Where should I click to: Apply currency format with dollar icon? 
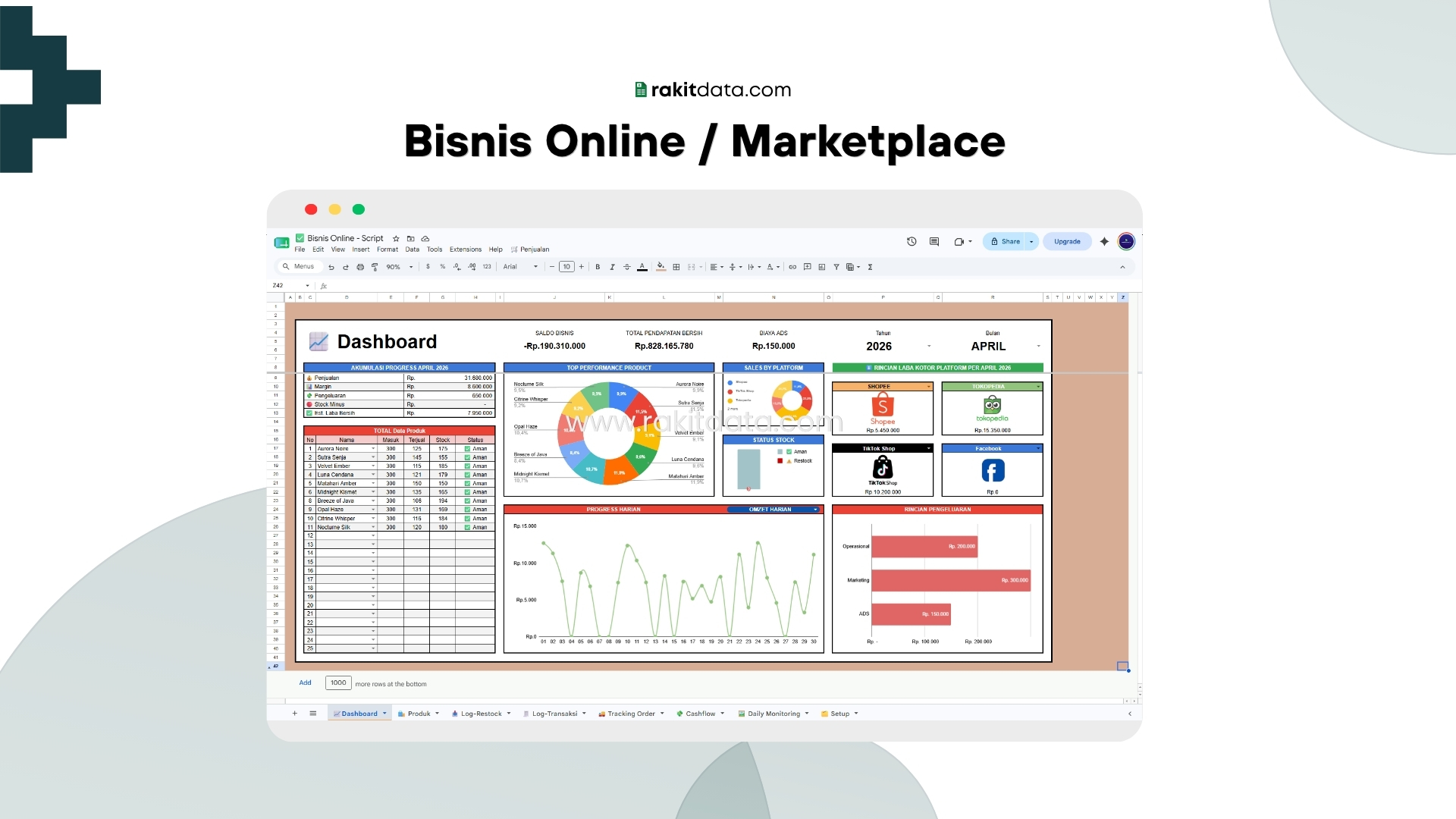pyautogui.click(x=428, y=267)
